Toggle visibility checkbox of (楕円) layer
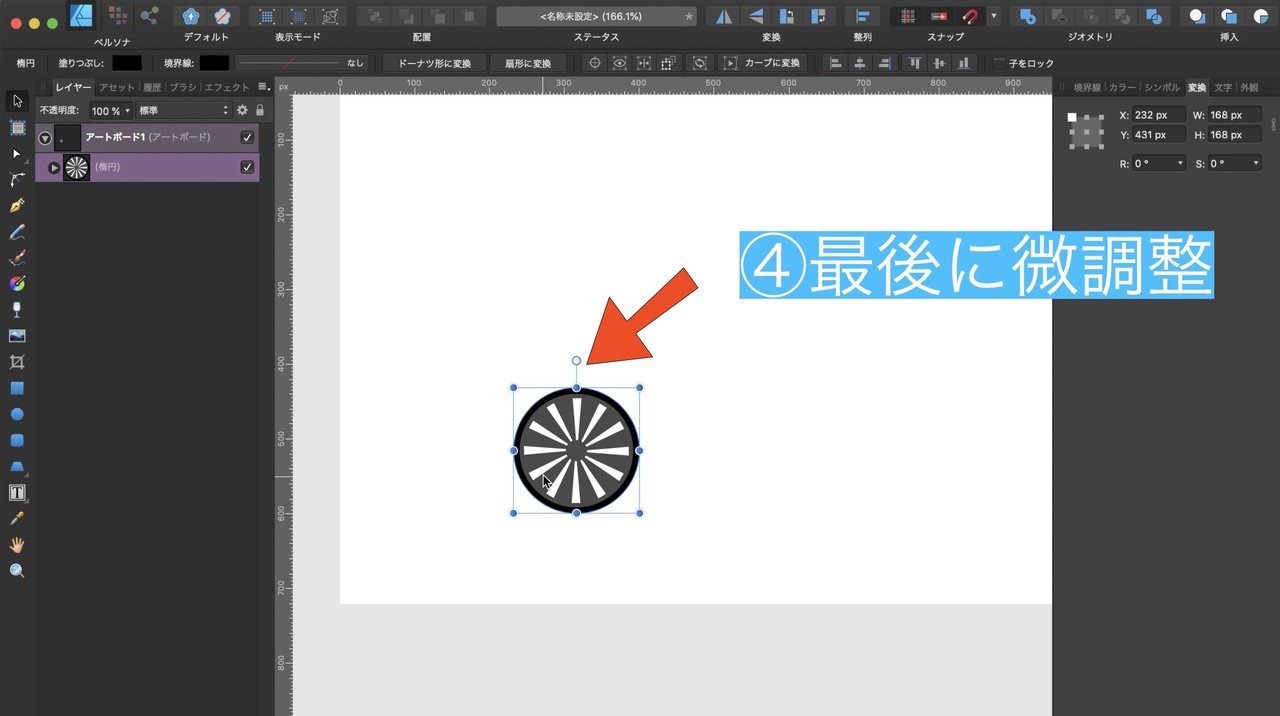The width and height of the screenshot is (1280, 716). point(247,167)
